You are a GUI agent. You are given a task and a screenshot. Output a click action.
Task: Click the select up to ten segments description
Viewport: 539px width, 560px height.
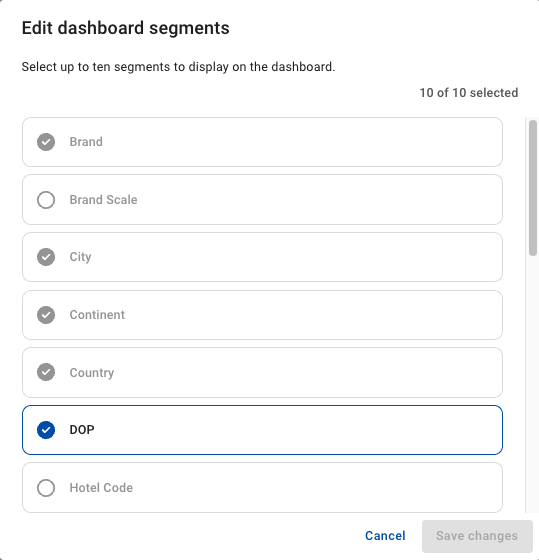tap(178, 67)
